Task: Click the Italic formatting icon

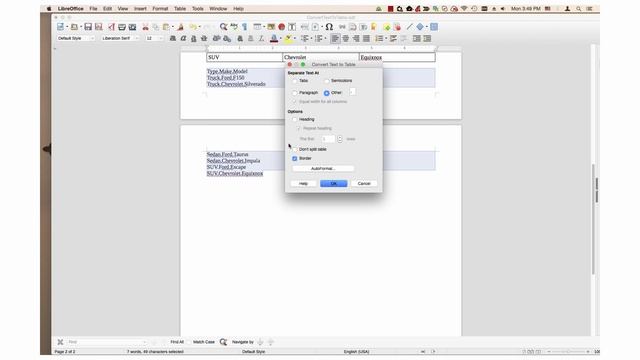Action: coord(183,38)
